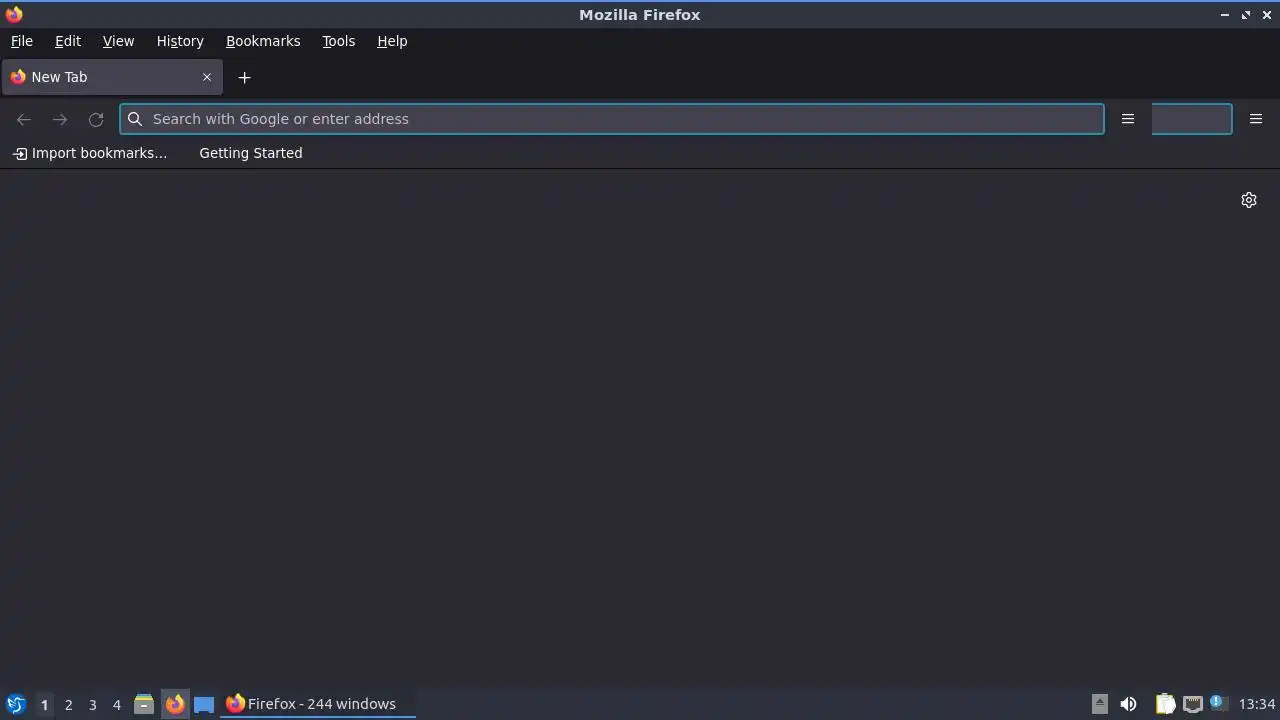Open the update notifier tray icon

1218,703
